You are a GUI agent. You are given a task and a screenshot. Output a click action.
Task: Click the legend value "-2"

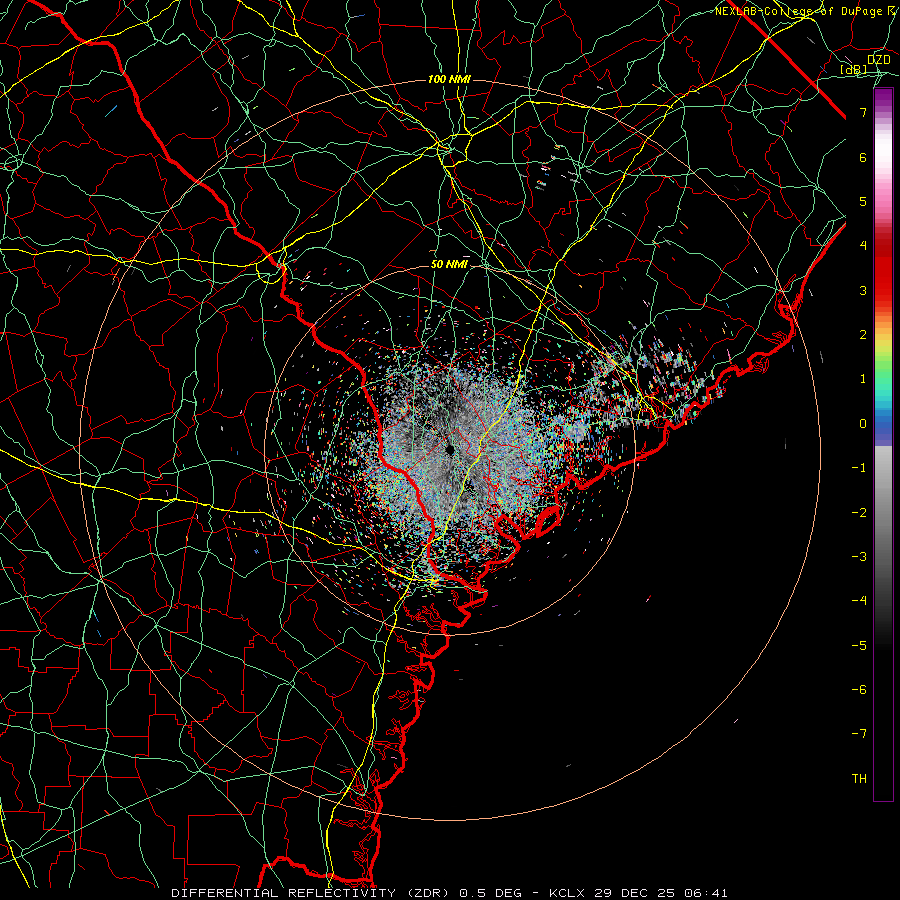(x=859, y=513)
